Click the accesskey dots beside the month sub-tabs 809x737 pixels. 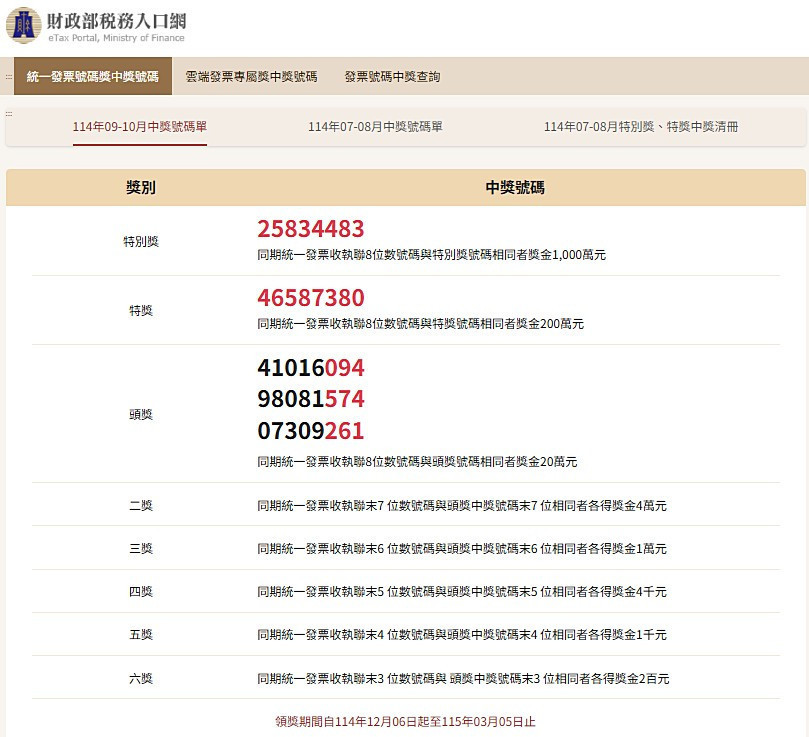9,113
